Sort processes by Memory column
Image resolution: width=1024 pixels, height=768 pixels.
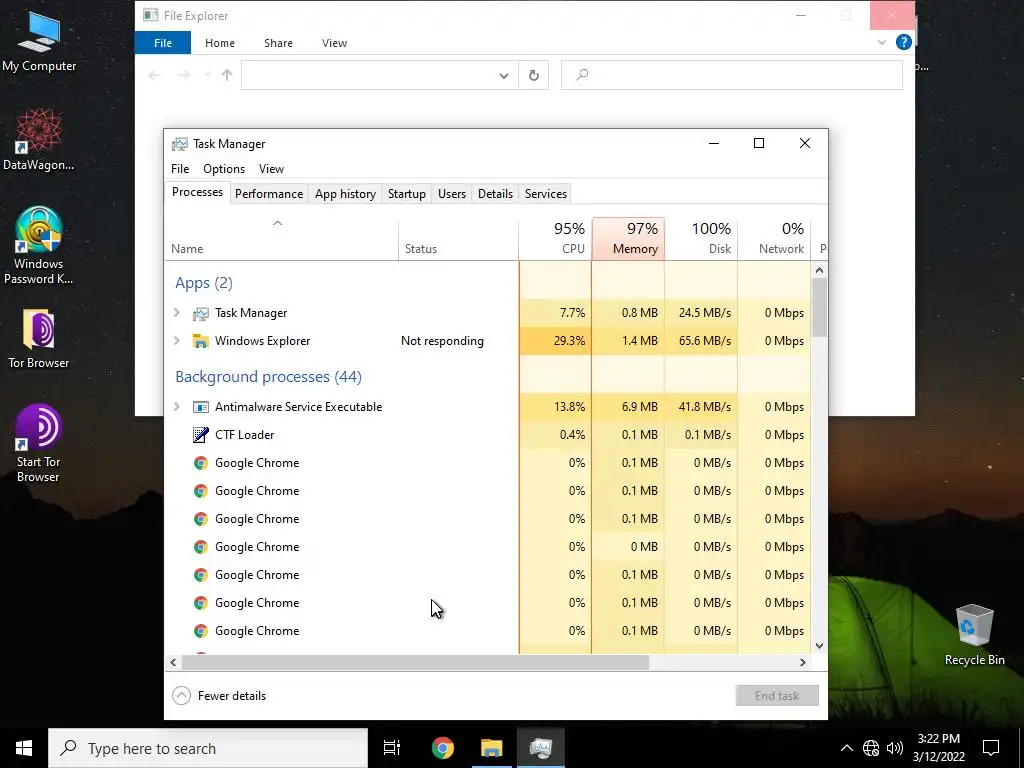pos(628,239)
